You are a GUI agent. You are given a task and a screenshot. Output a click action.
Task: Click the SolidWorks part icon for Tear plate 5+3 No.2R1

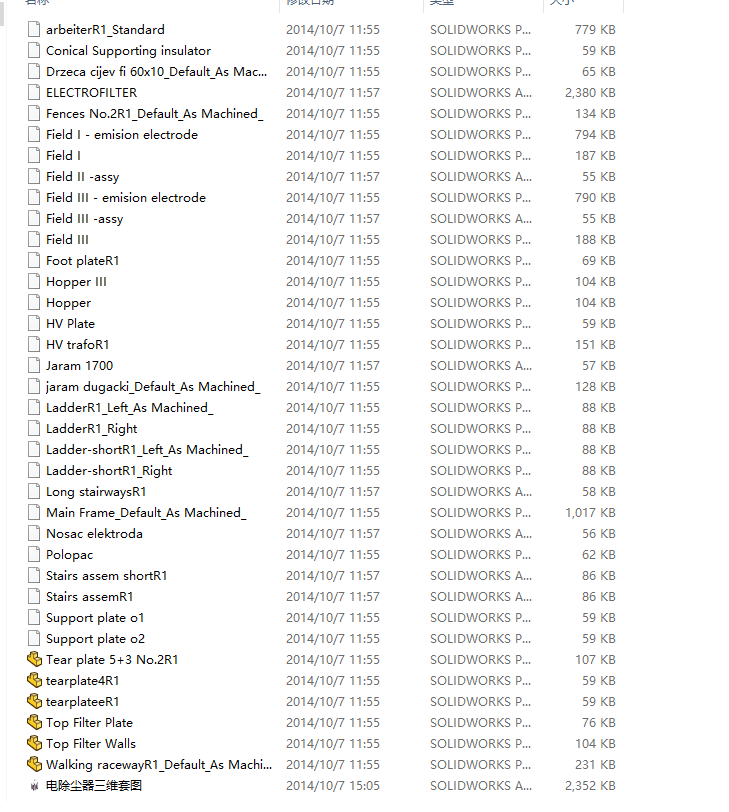(34, 659)
